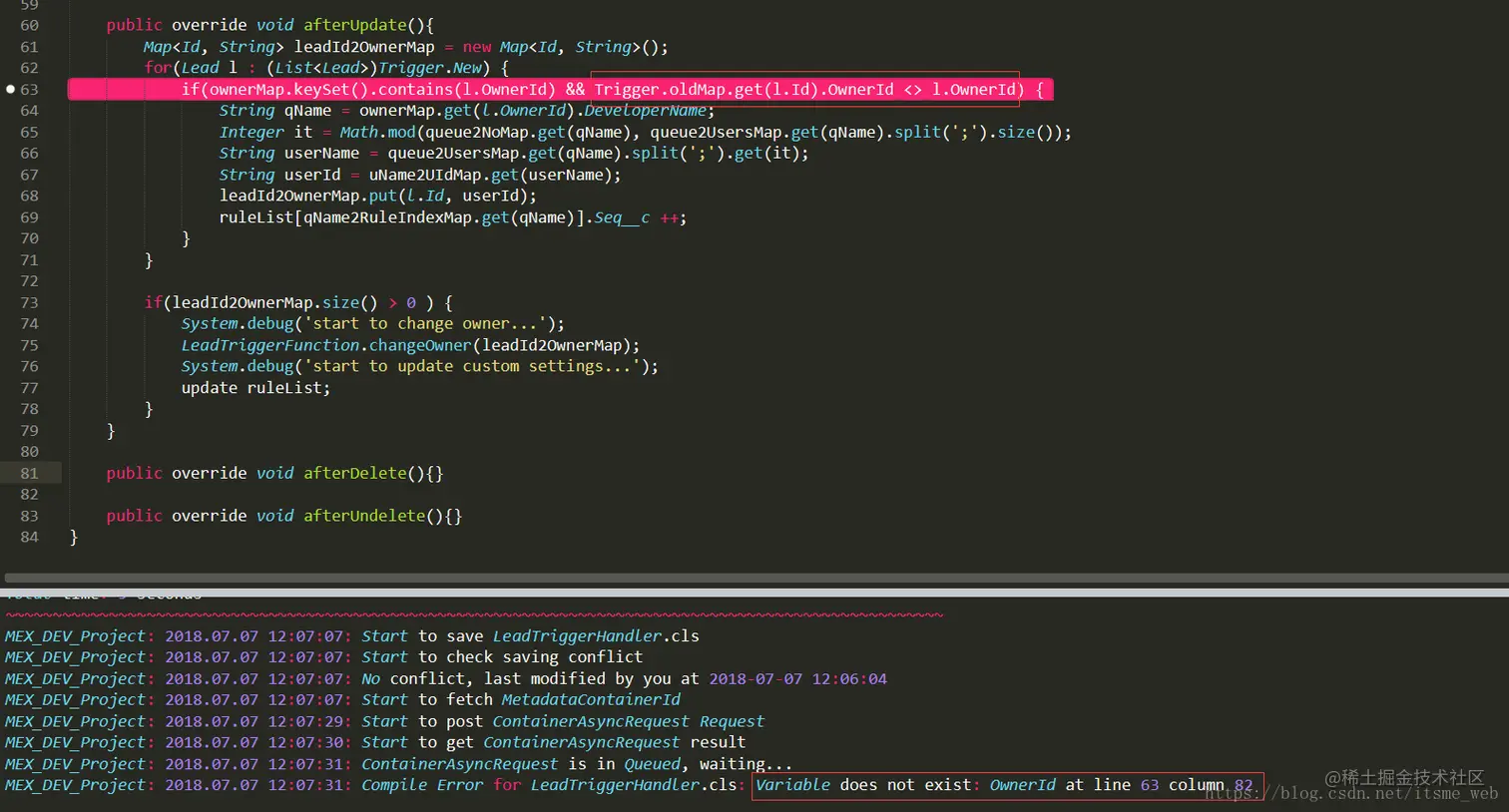Click the editor's horizontal scrollbar
Image resolution: width=1509 pixels, height=812 pixels.
point(756,578)
